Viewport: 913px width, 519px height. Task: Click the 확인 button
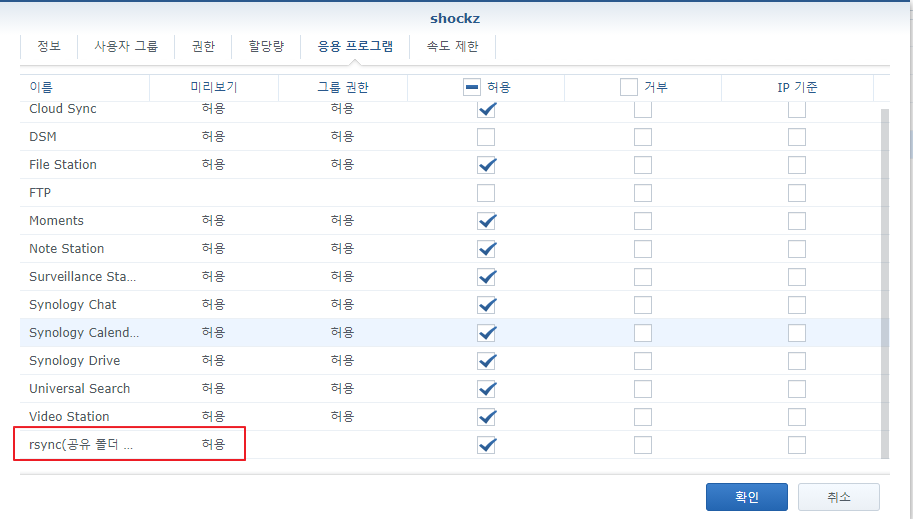tap(746, 497)
